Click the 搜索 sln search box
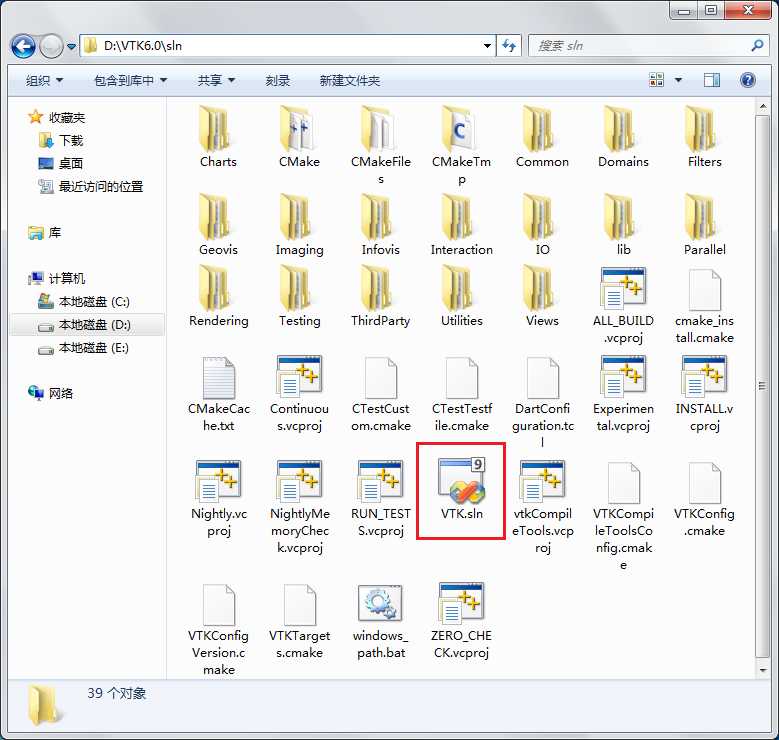The width and height of the screenshot is (779, 740). [648, 46]
